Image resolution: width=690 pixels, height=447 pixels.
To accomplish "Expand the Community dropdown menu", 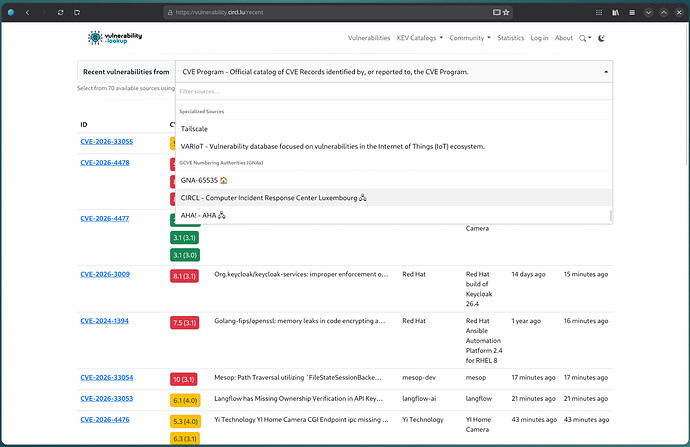I will [x=469, y=38].
